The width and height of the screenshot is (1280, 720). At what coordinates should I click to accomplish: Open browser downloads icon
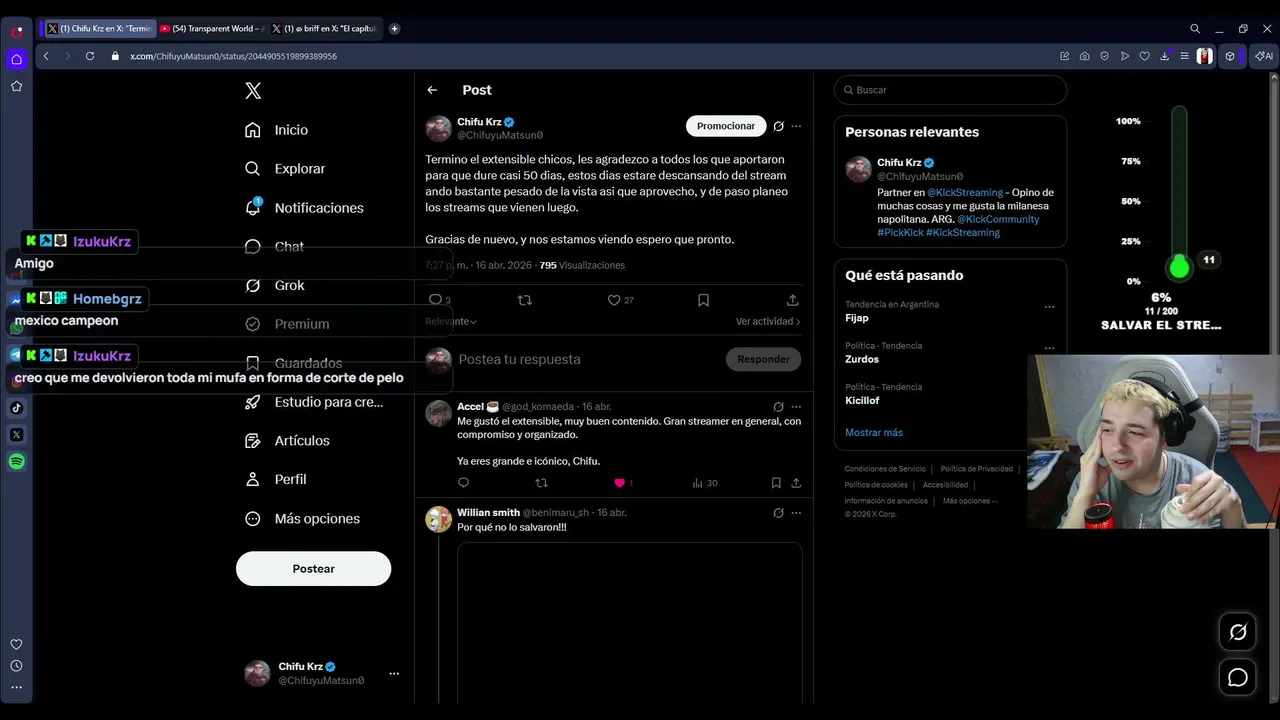[1165, 56]
